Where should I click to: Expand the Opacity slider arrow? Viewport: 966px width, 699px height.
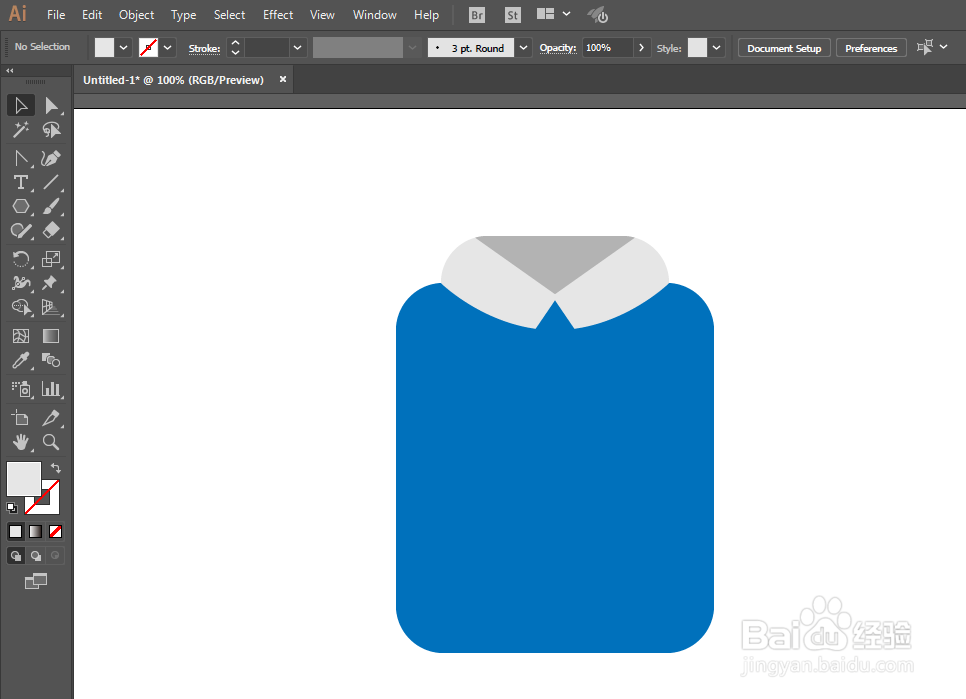(x=641, y=47)
